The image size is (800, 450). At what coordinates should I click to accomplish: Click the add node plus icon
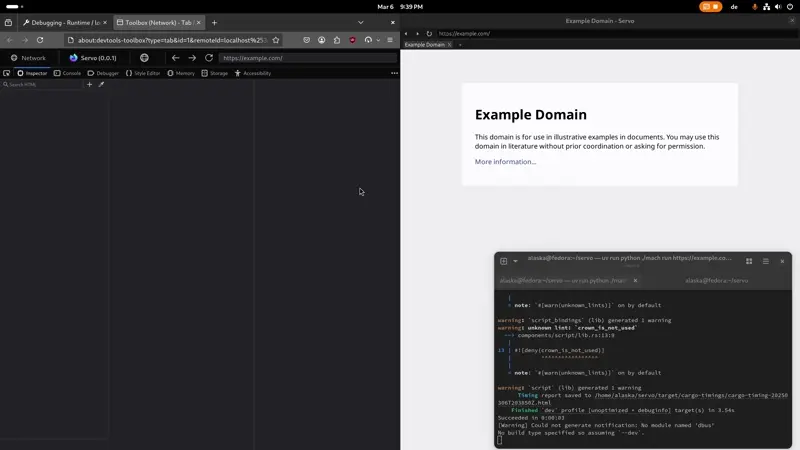tap(89, 85)
